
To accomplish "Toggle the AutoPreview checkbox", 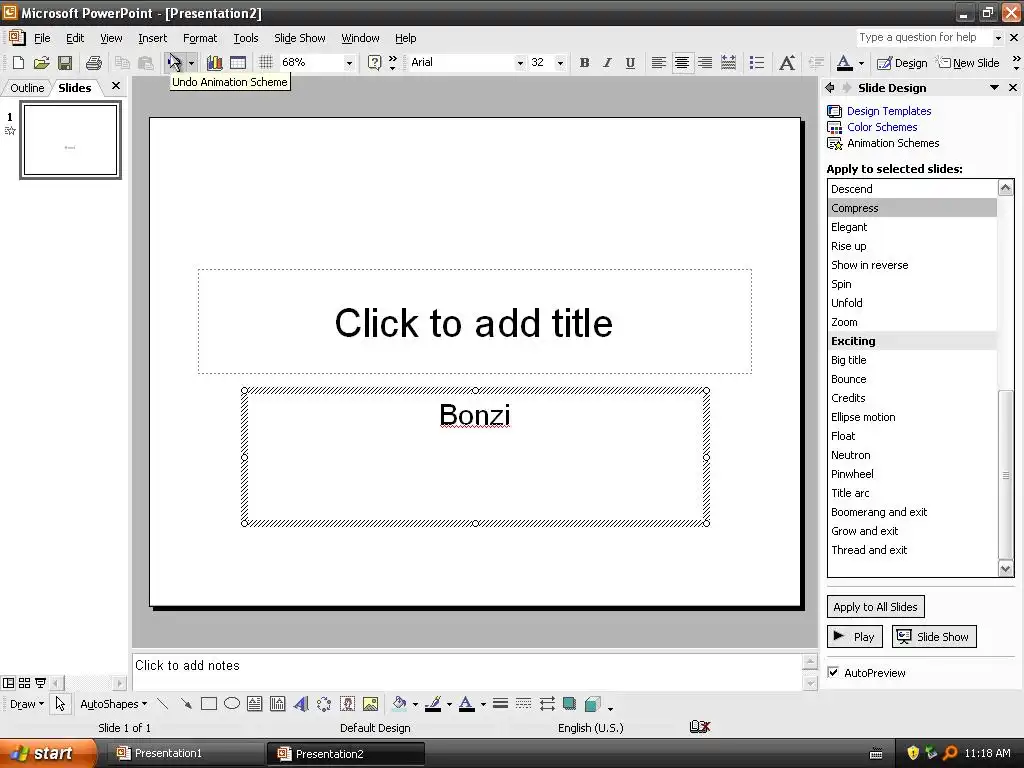I will click(833, 672).
